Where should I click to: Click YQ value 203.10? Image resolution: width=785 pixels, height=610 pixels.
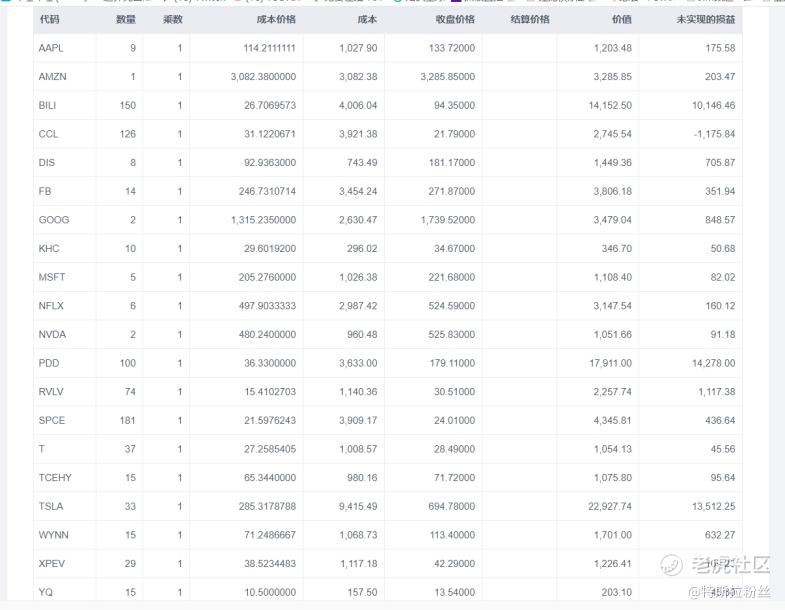(x=617, y=592)
